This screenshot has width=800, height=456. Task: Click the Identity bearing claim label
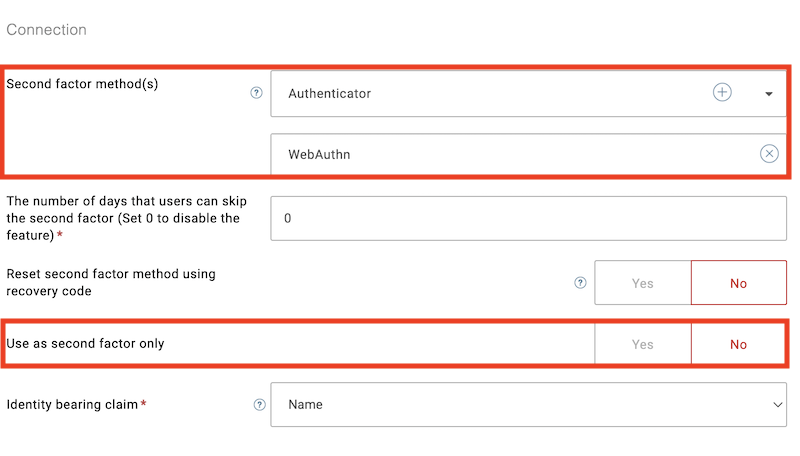72,404
